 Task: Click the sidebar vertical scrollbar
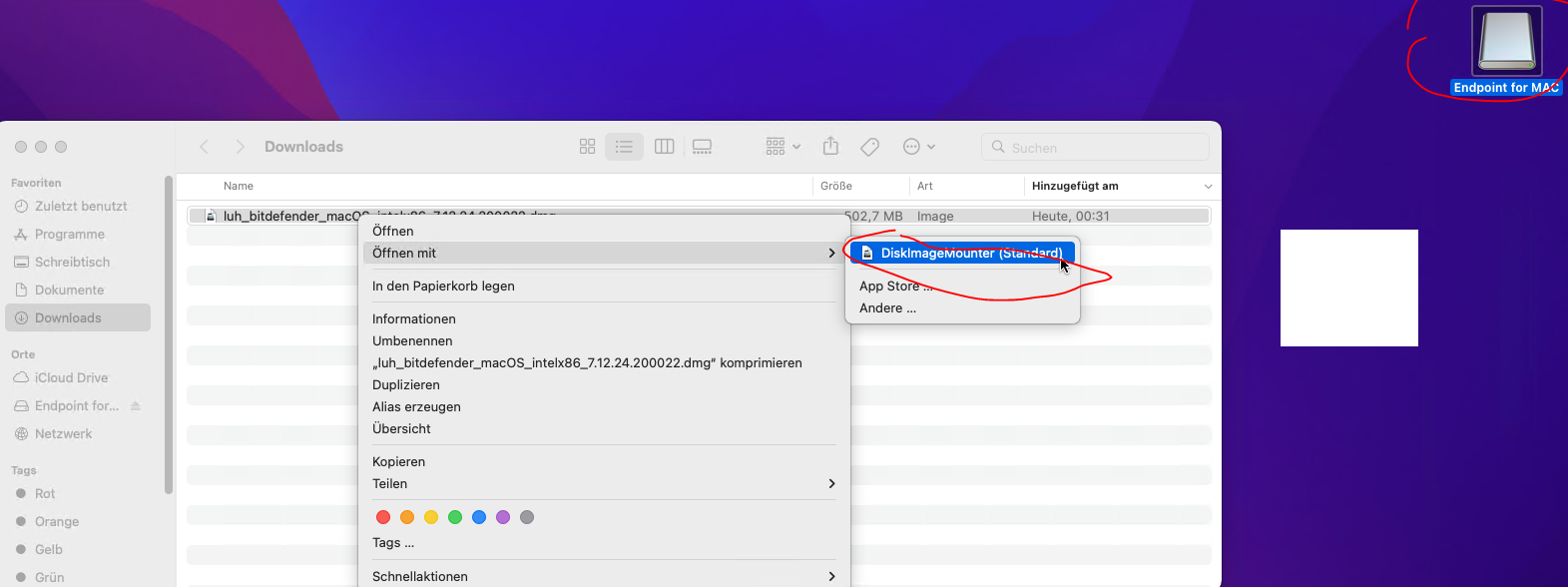click(x=169, y=334)
